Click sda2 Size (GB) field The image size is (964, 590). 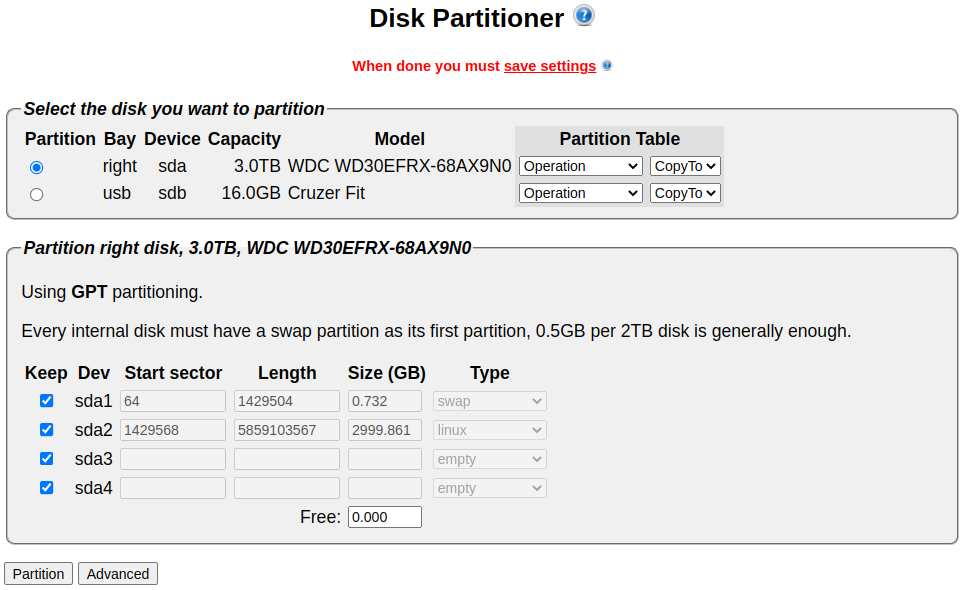pyautogui.click(x=384, y=430)
